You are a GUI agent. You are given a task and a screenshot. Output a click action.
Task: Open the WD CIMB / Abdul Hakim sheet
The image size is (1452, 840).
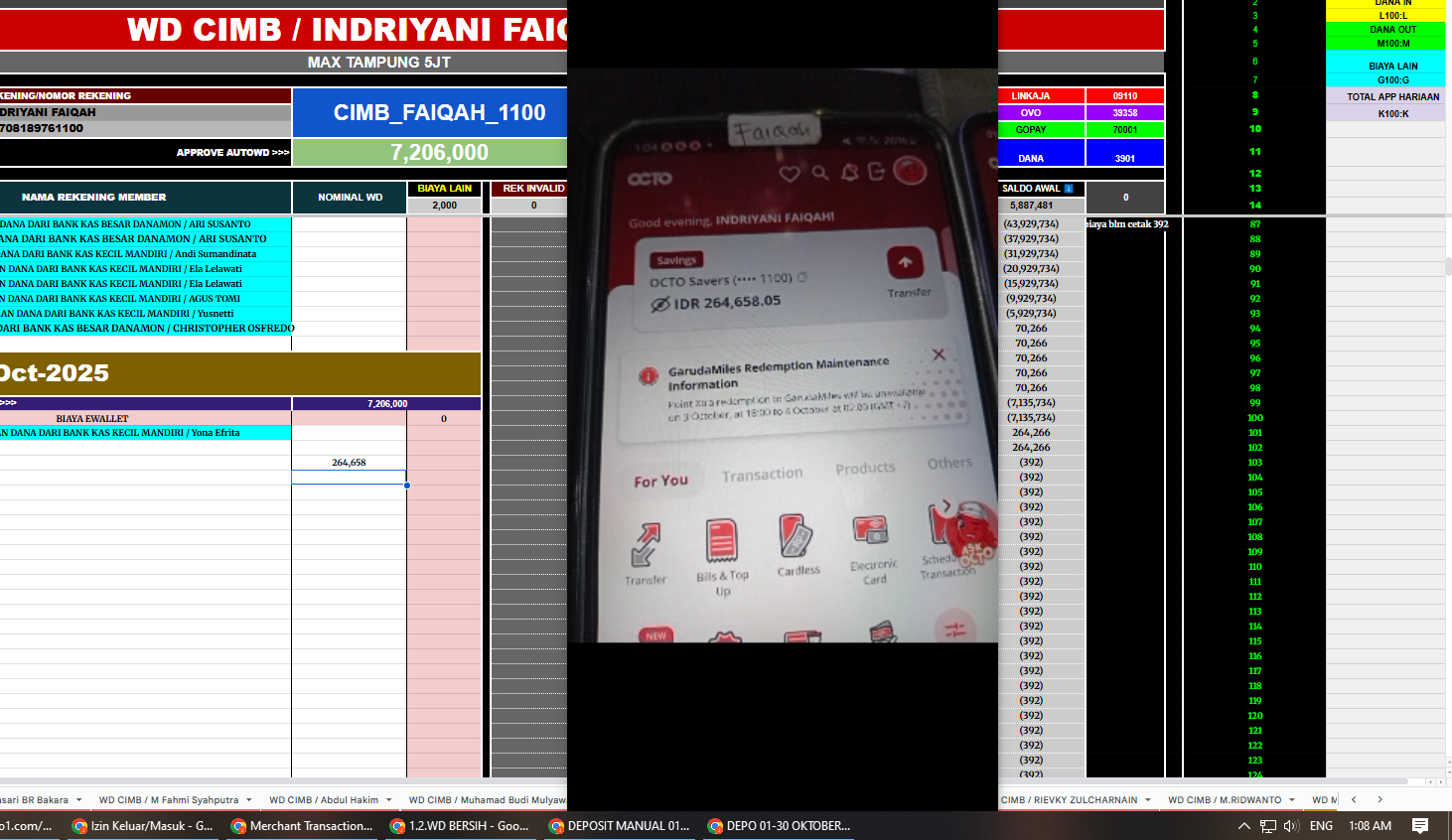(x=324, y=799)
